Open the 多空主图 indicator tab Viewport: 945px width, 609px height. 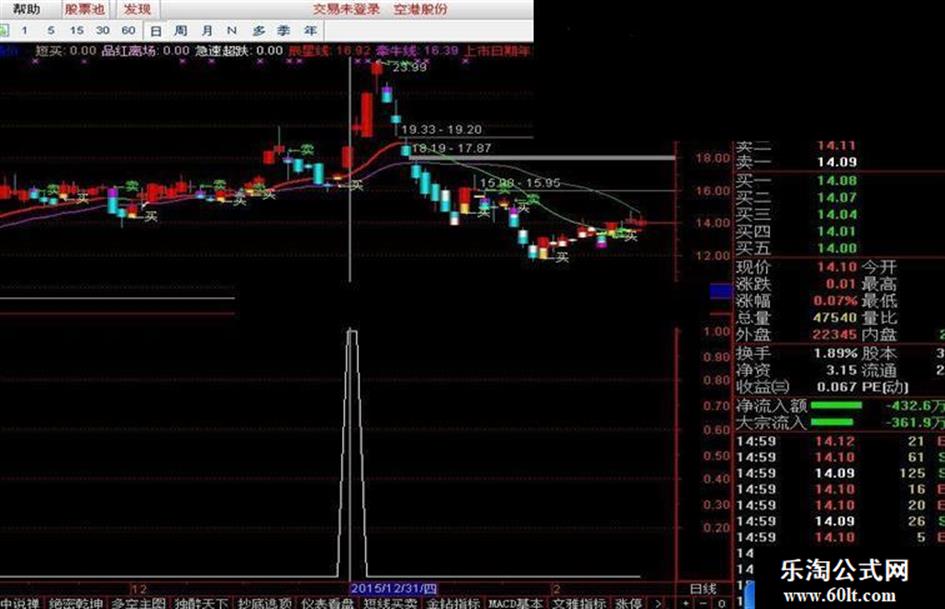pyautogui.click(x=139, y=602)
